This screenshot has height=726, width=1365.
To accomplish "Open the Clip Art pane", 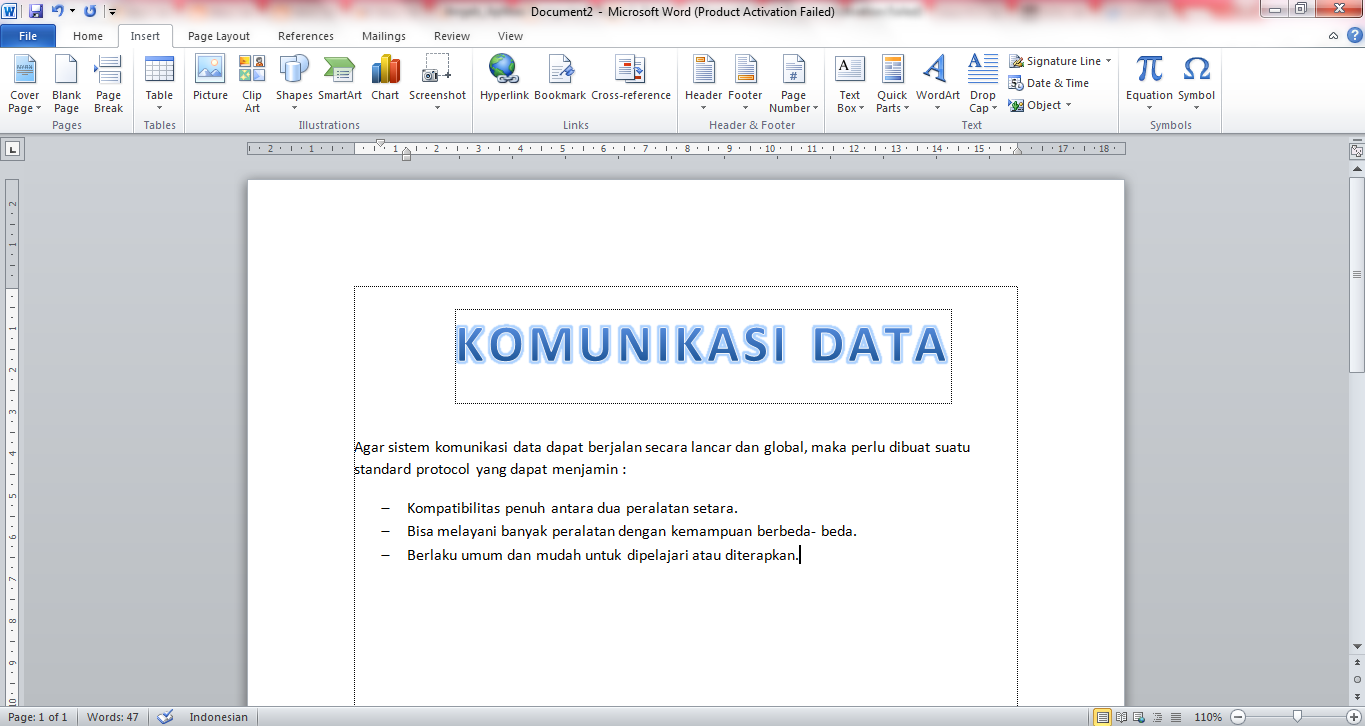I will point(252,84).
